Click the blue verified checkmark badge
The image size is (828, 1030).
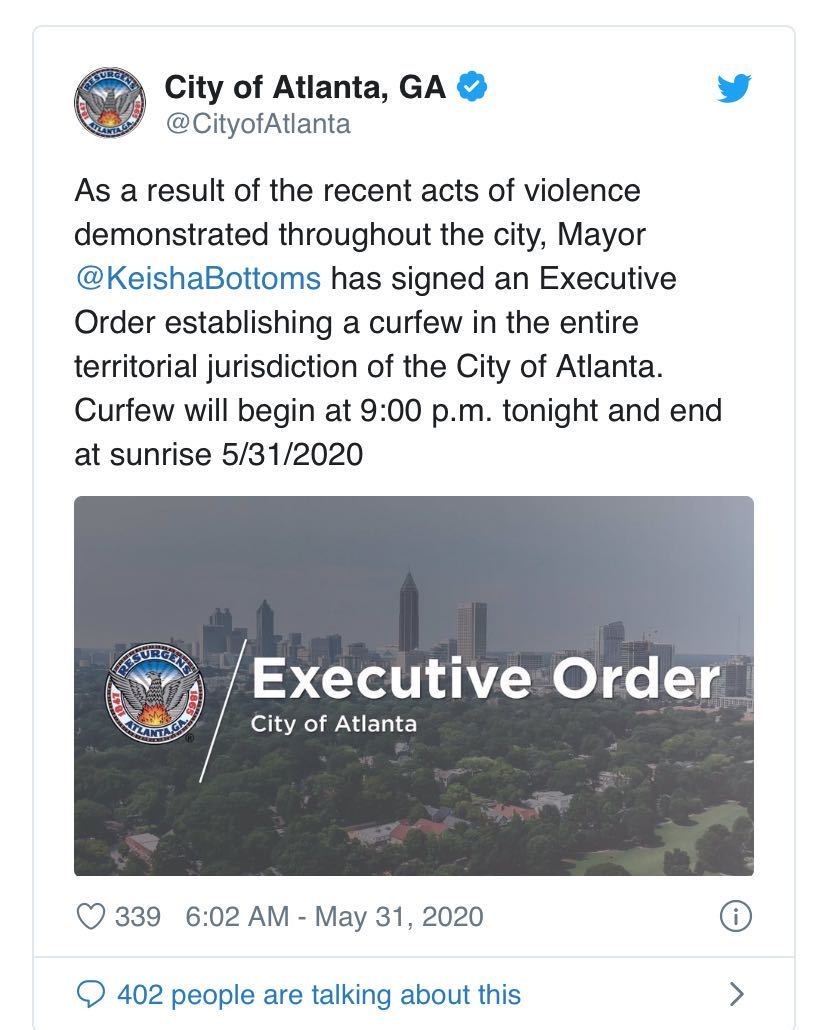pos(472,88)
